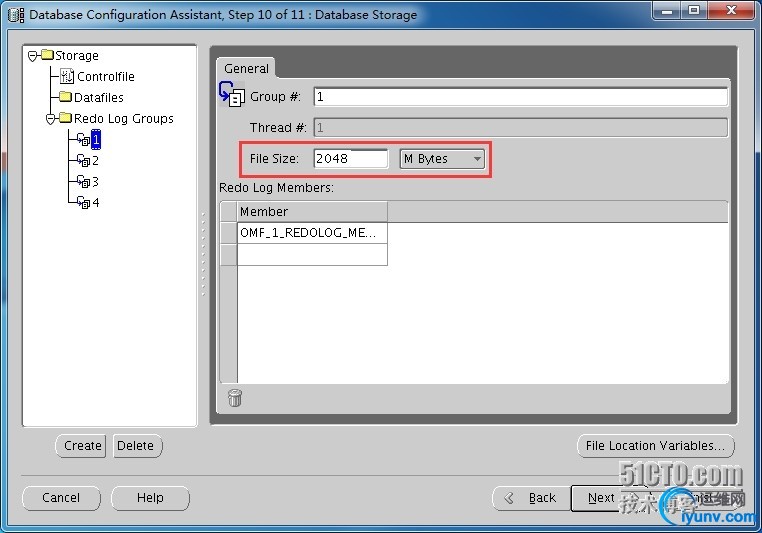762x533 pixels.
Task: Click the File Size value field
Action: (x=350, y=159)
